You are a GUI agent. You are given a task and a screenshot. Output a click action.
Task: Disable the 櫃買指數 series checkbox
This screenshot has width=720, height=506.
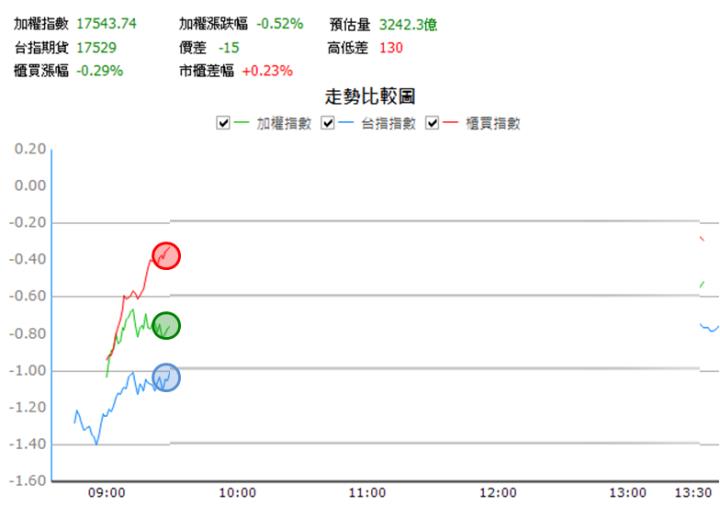click(x=433, y=123)
